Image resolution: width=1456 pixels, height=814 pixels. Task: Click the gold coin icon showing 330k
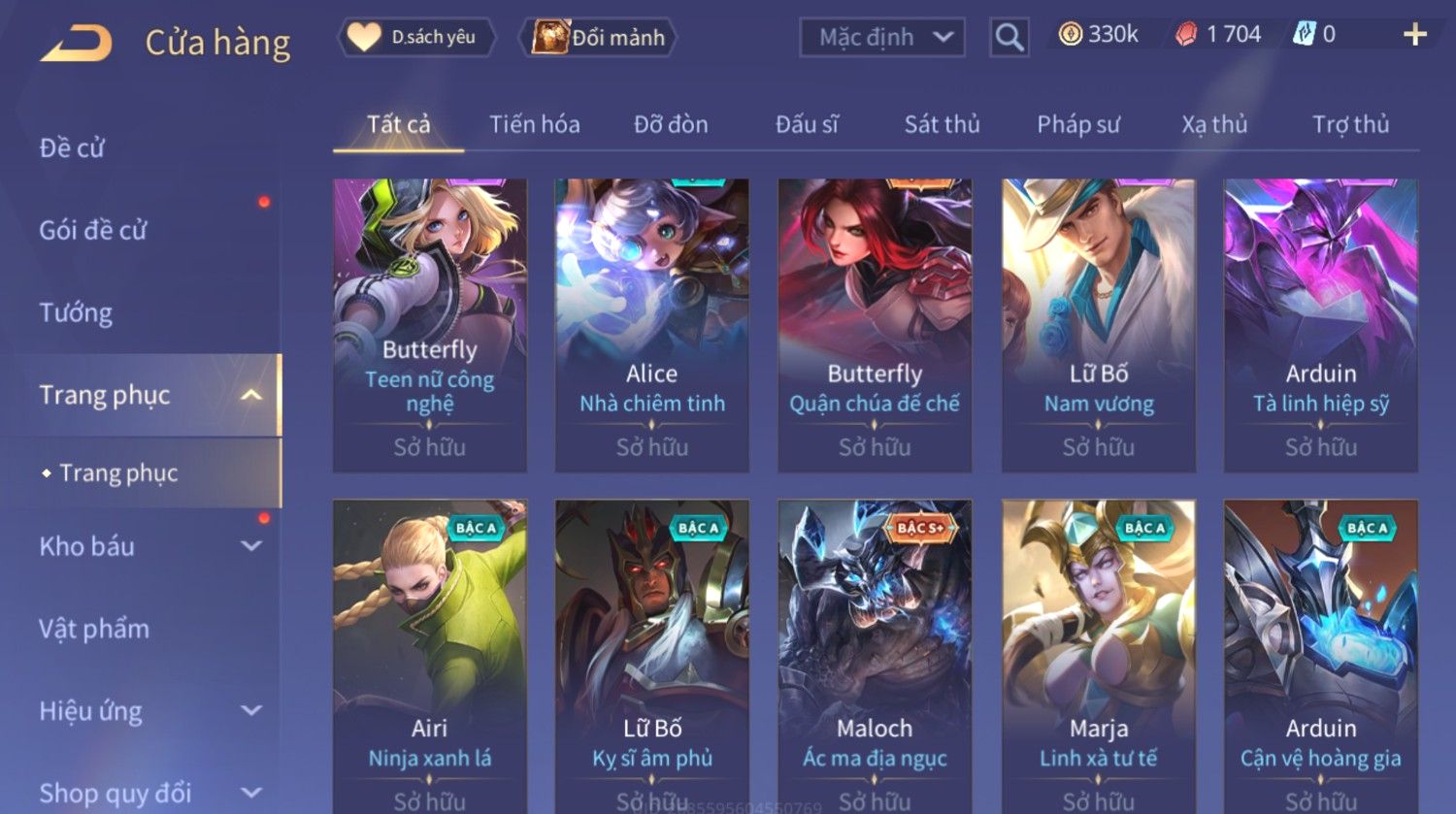tap(1070, 35)
